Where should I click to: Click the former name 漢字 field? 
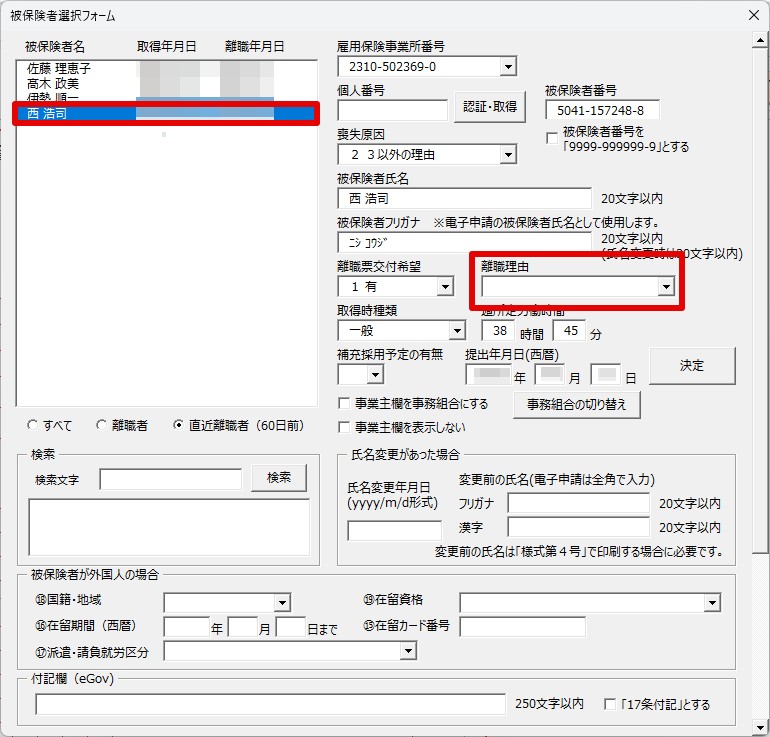[x=578, y=527]
